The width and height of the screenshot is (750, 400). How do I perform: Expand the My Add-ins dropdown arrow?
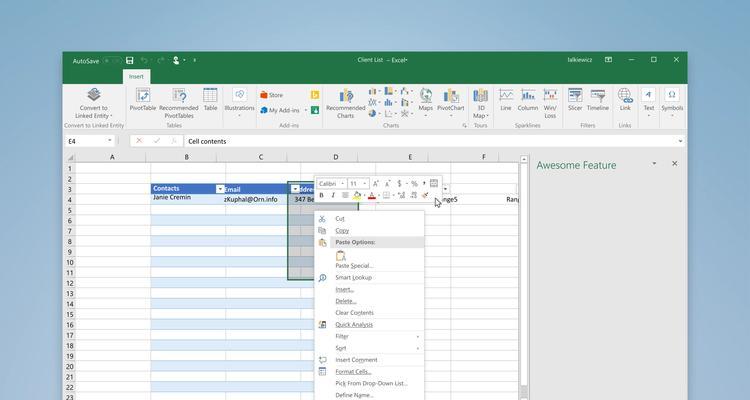click(x=306, y=111)
